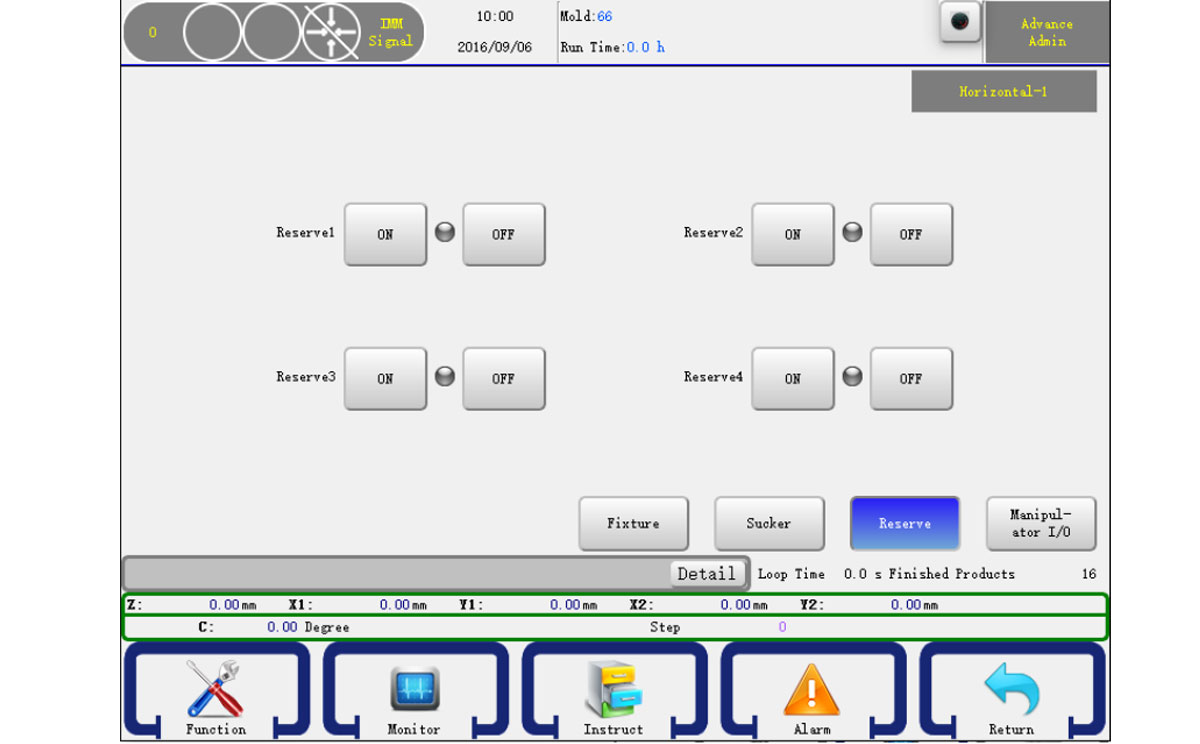Turn Reserve1 OFF

pos(503,235)
